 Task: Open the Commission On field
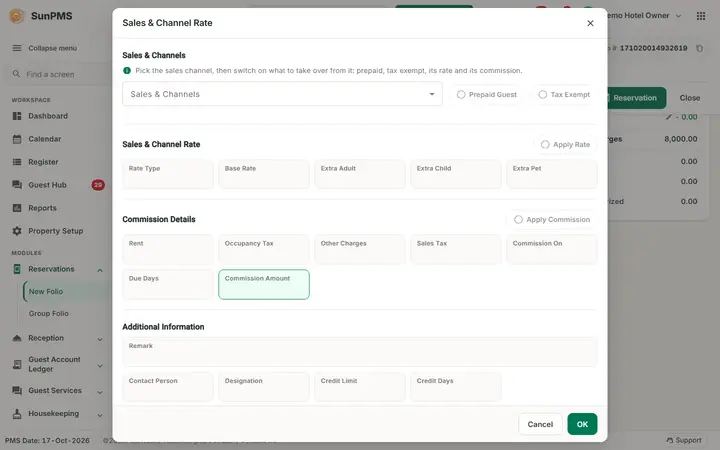click(551, 249)
